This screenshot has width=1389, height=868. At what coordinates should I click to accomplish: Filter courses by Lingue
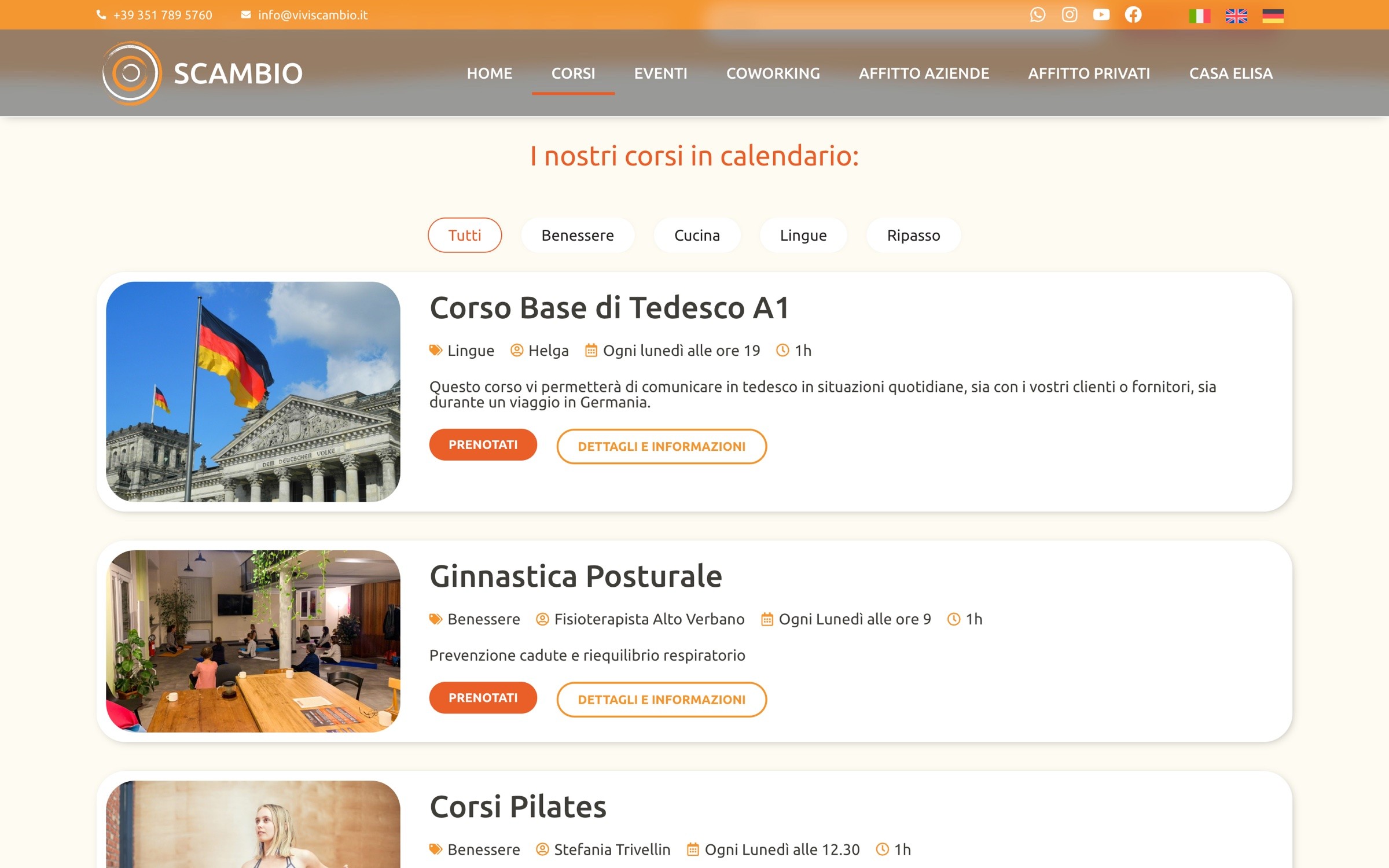803,235
